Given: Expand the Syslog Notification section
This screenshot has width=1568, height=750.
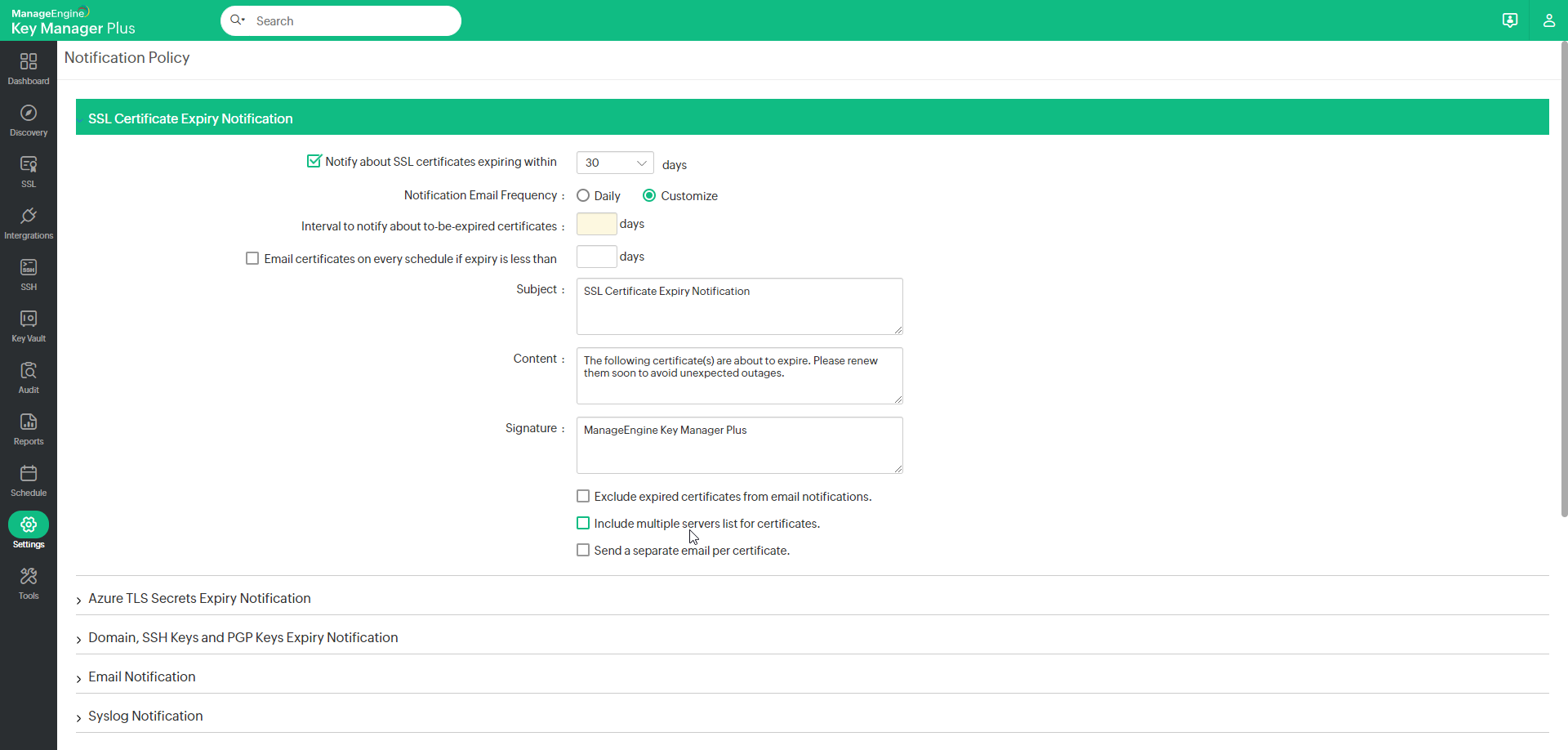Looking at the screenshot, I should click(812, 716).
